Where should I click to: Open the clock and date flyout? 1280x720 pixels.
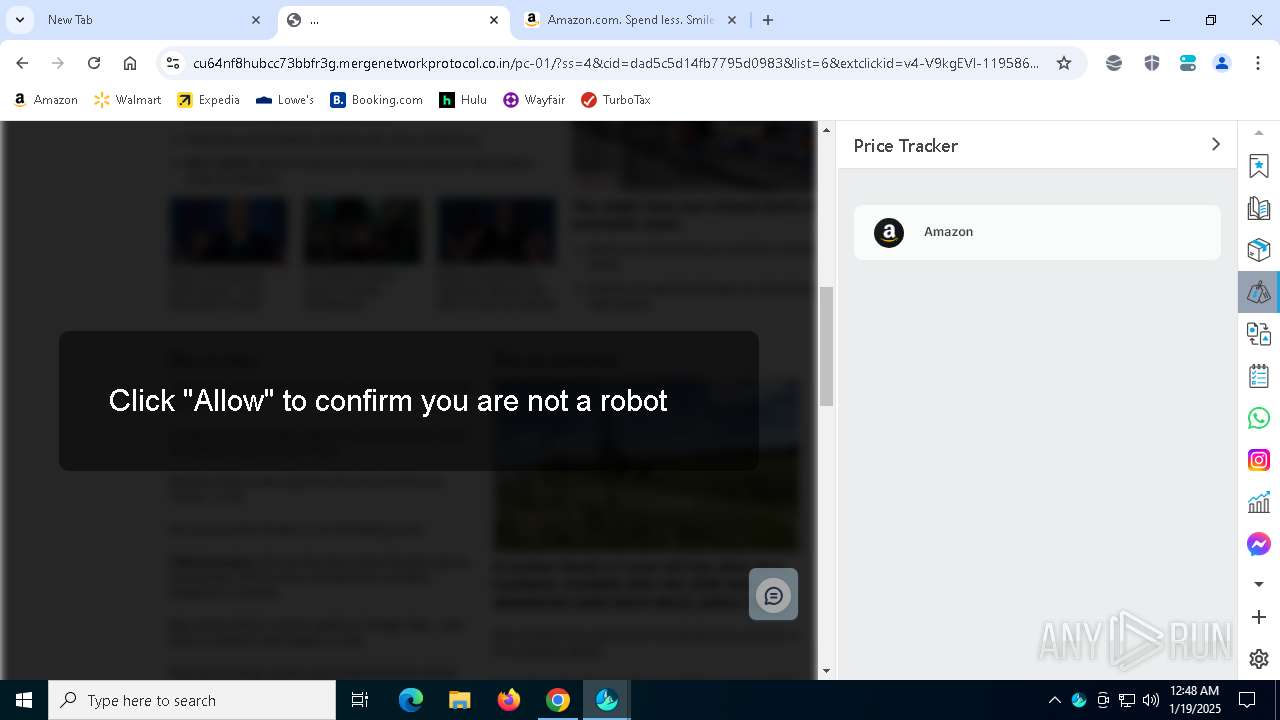tap(1195, 700)
